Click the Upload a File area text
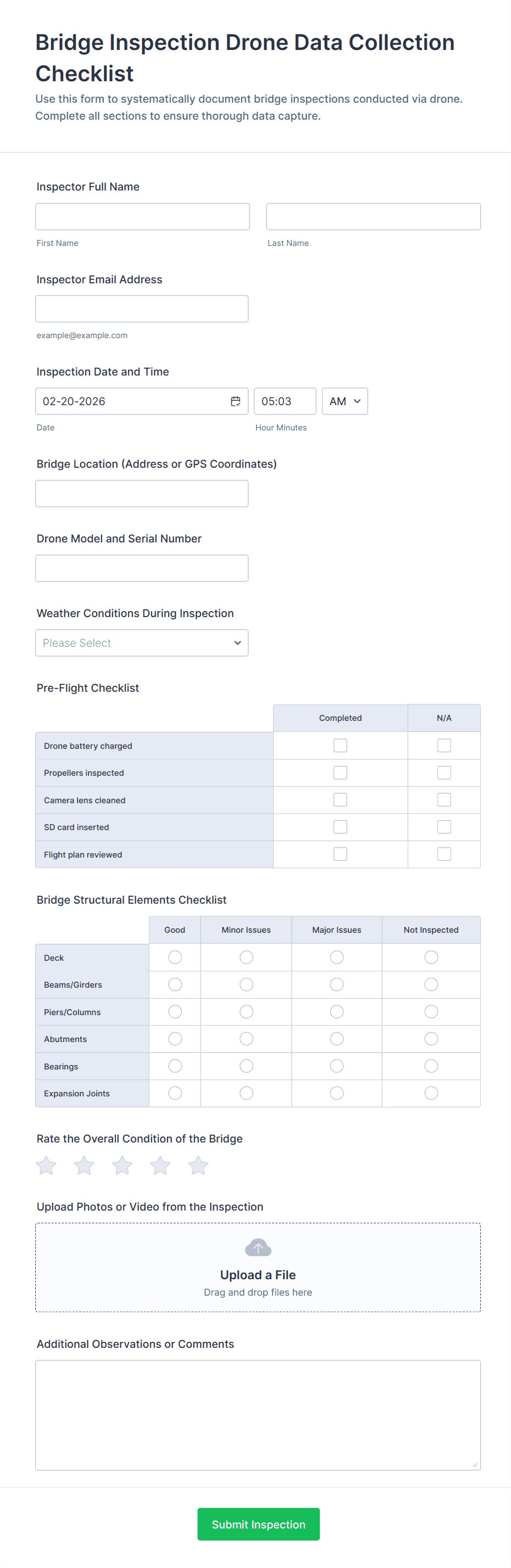This screenshot has width=511, height=1568. (x=258, y=1275)
